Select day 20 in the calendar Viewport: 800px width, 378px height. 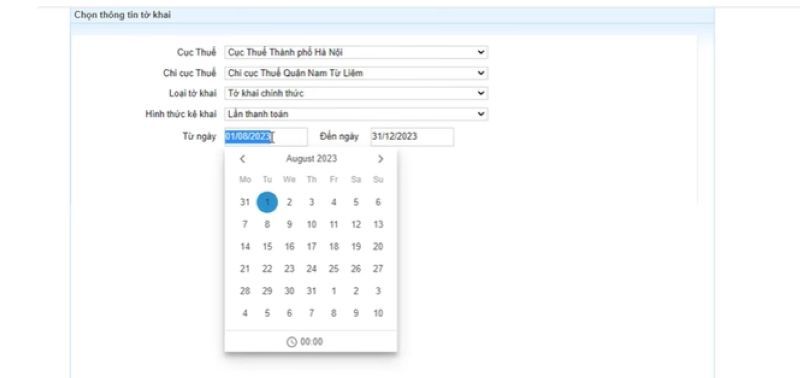click(378, 246)
